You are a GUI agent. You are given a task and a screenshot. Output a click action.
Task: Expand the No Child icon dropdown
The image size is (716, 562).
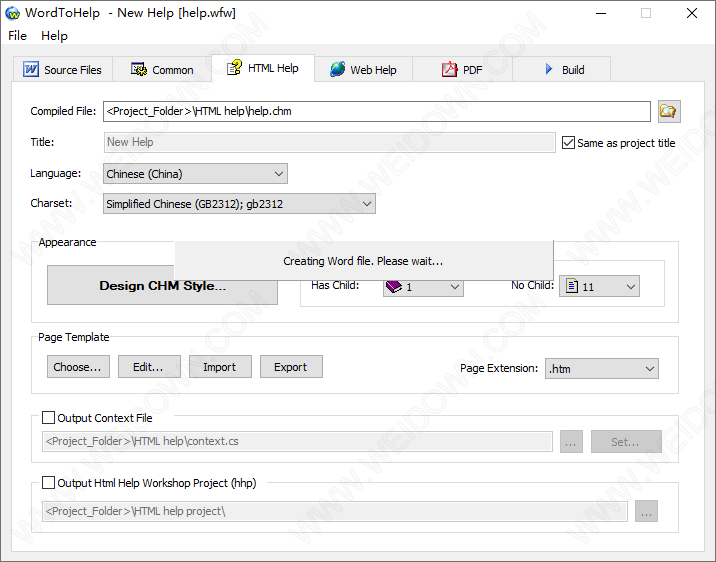(x=599, y=287)
